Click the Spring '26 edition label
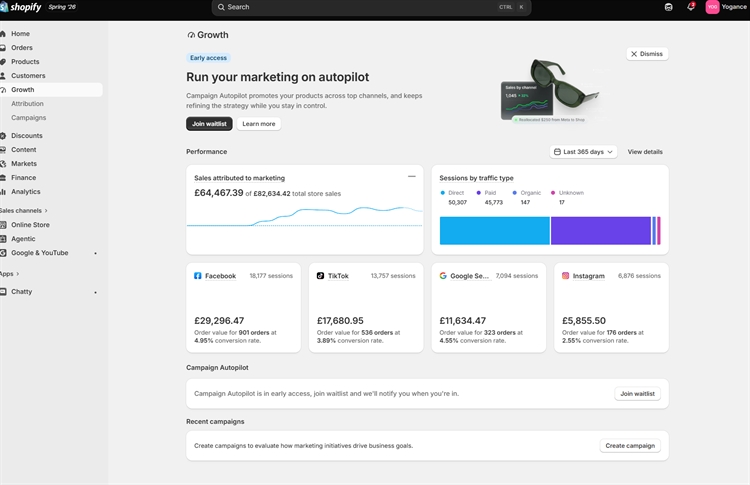Image resolution: width=750 pixels, height=485 pixels. 62,7
